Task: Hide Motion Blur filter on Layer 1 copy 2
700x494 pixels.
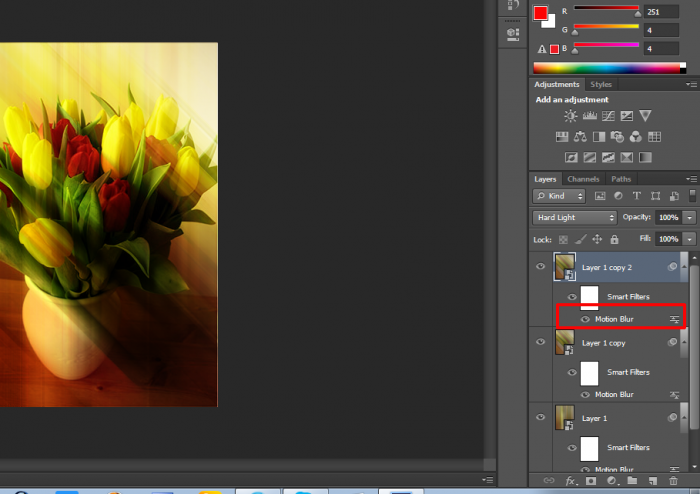Action: tap(585, 319)
